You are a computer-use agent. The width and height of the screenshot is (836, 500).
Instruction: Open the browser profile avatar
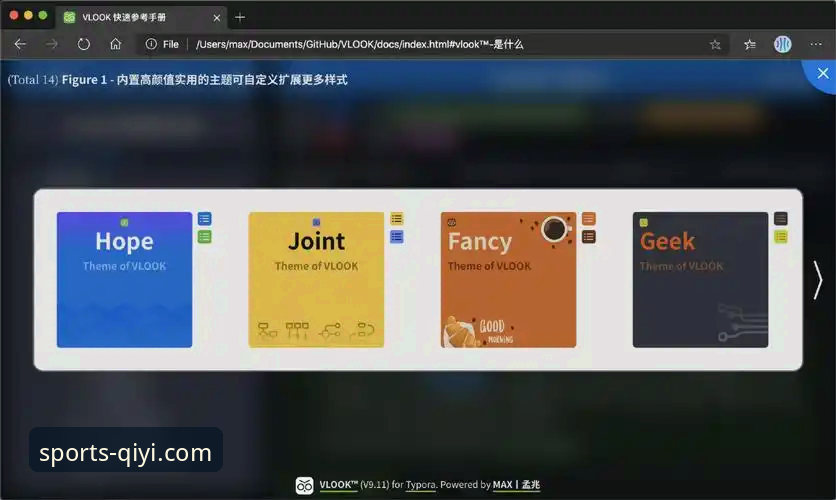tap(782, 44)
